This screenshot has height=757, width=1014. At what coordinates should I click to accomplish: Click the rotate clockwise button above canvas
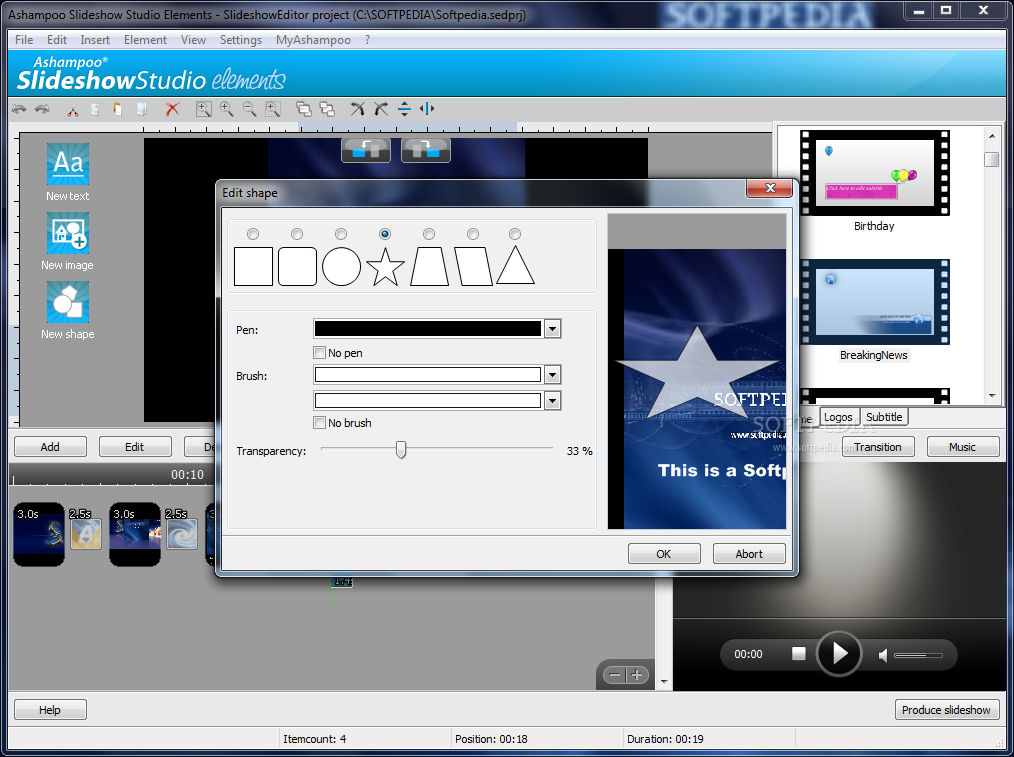pos(426,150)
